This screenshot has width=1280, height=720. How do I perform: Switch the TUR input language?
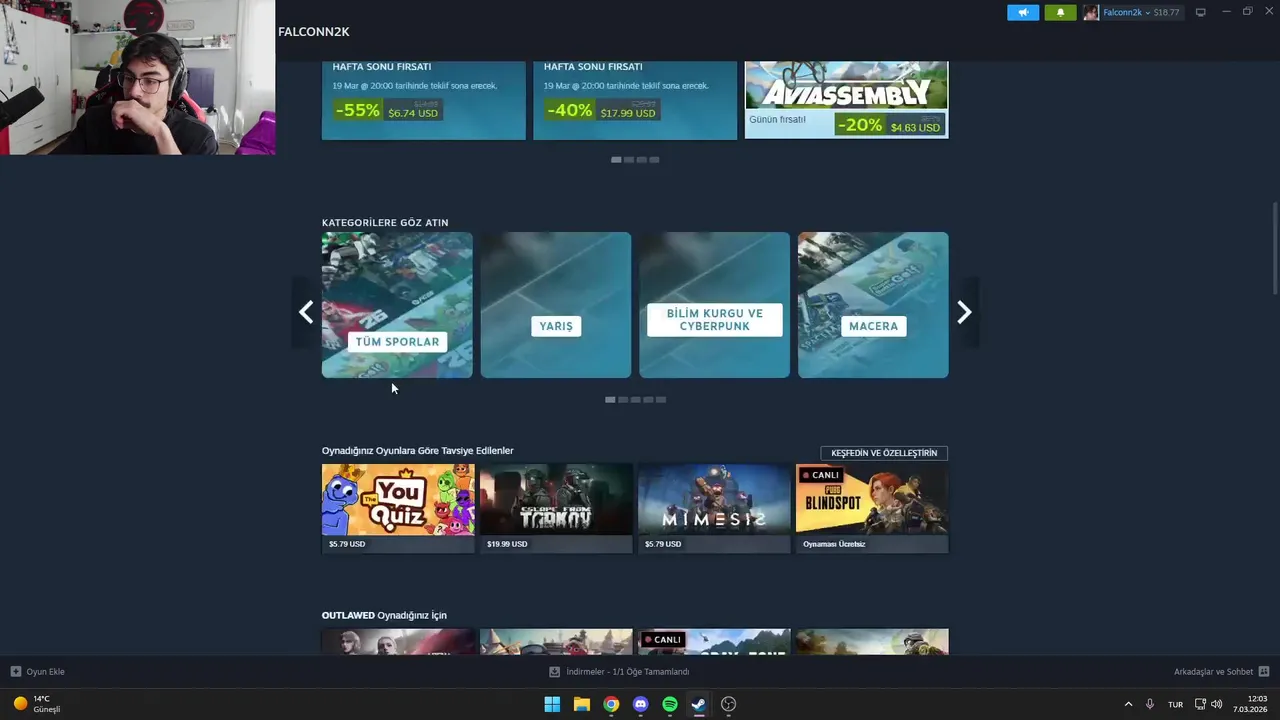pyautogui.click(x=1176, y=704)
